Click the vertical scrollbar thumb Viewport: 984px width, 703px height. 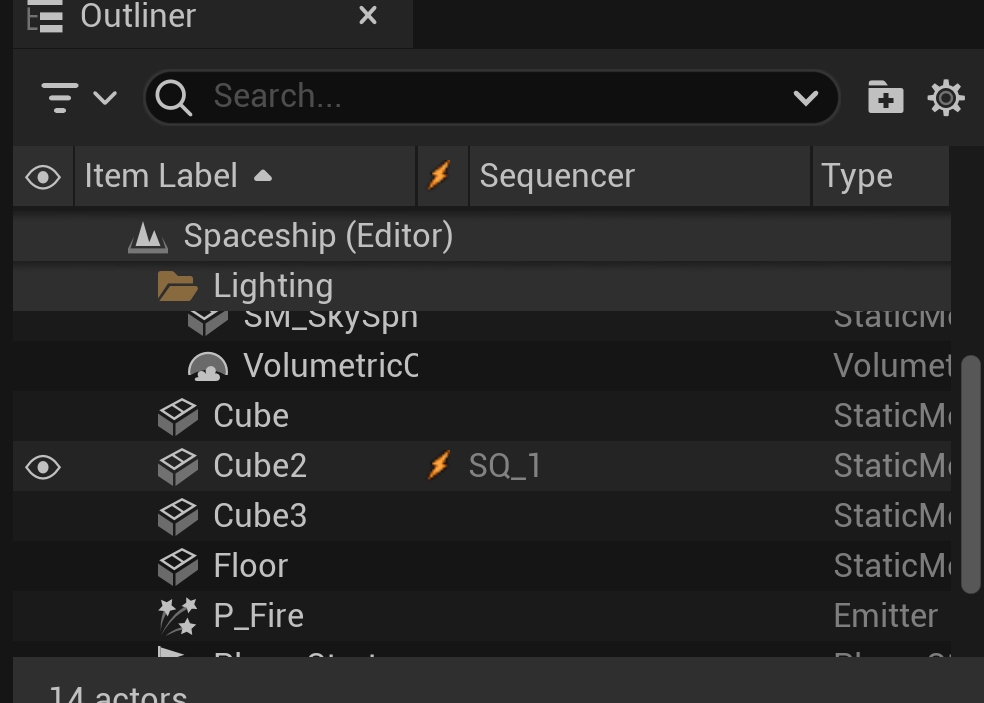pos(970,474)
